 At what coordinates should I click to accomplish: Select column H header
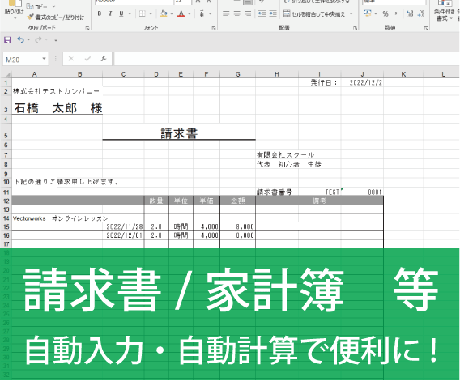(277, 74)
